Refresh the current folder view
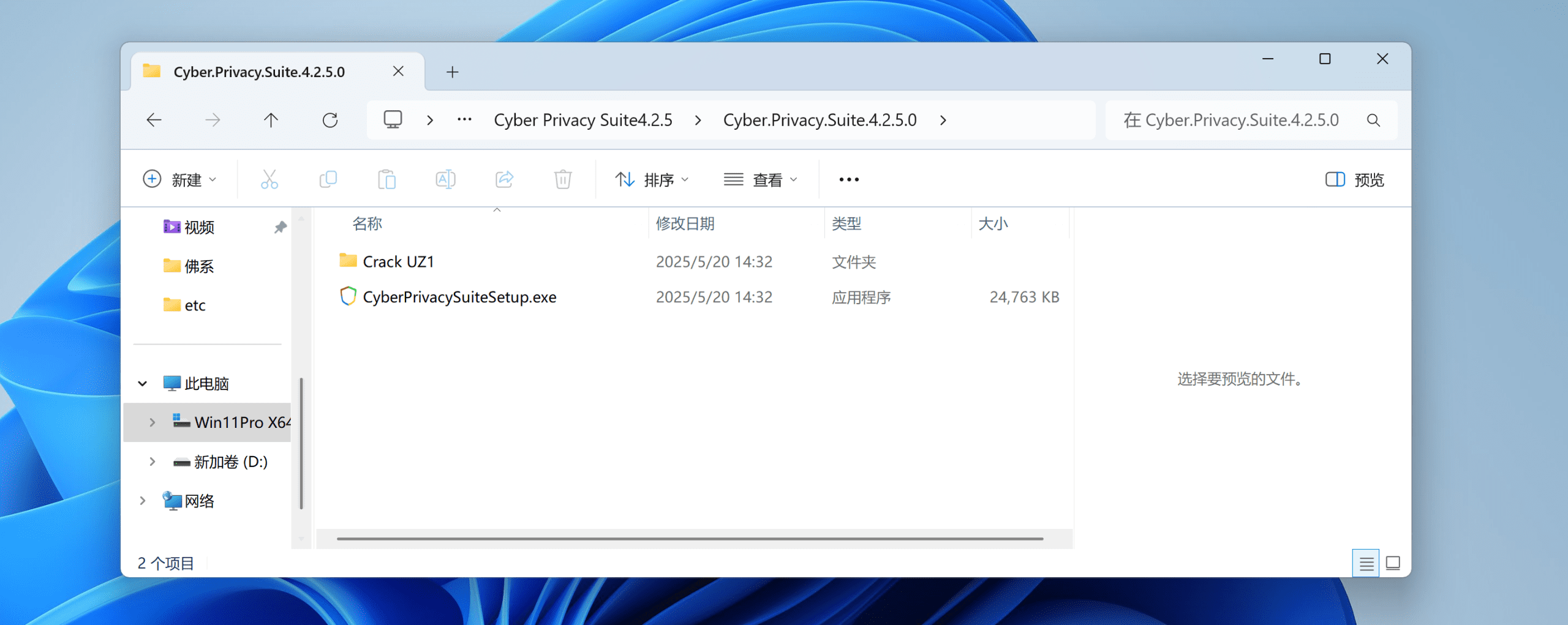1568x625 pixels. [330, 120]
